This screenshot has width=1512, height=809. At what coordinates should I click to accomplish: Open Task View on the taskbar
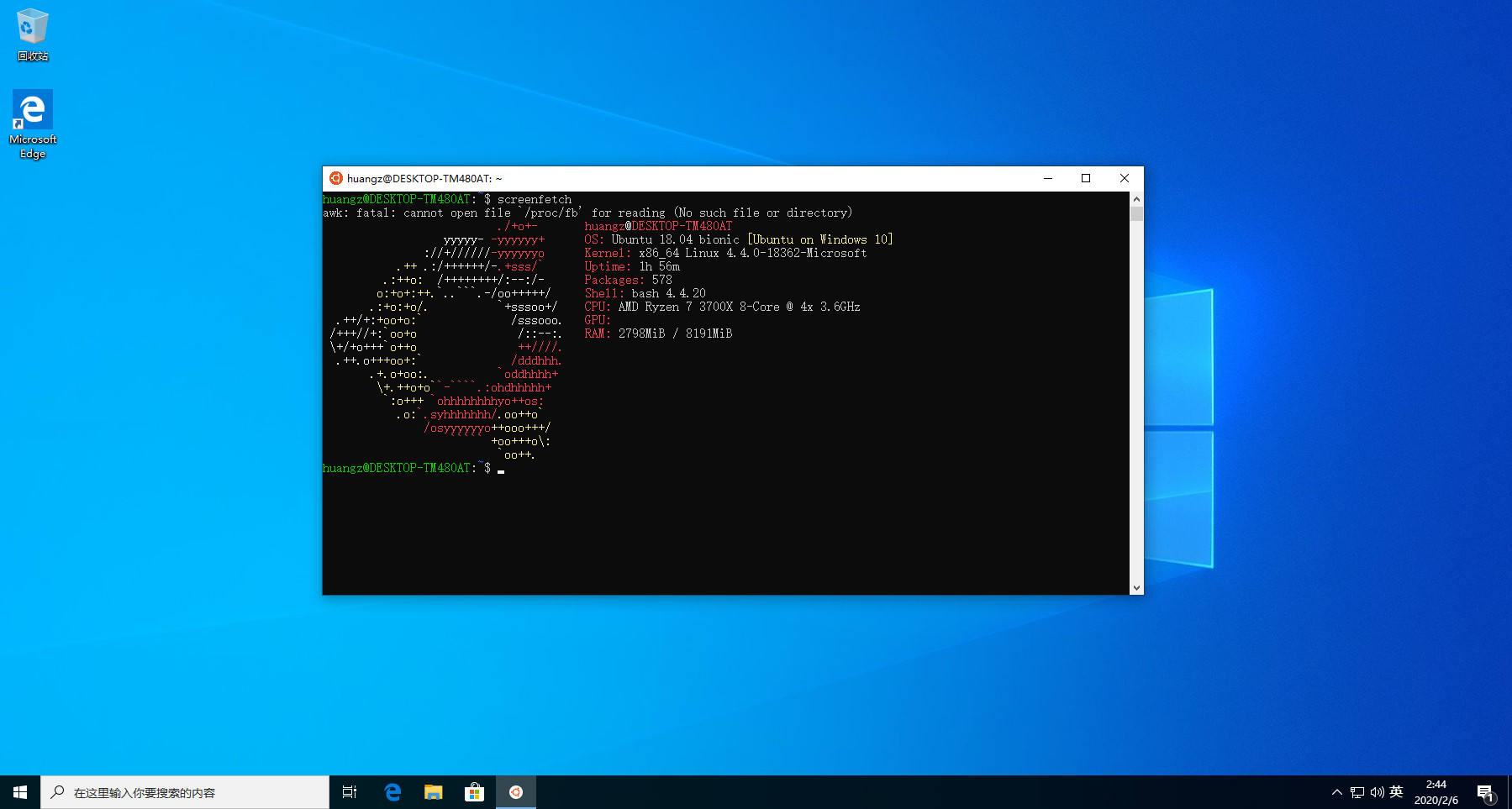click(349, 791)
